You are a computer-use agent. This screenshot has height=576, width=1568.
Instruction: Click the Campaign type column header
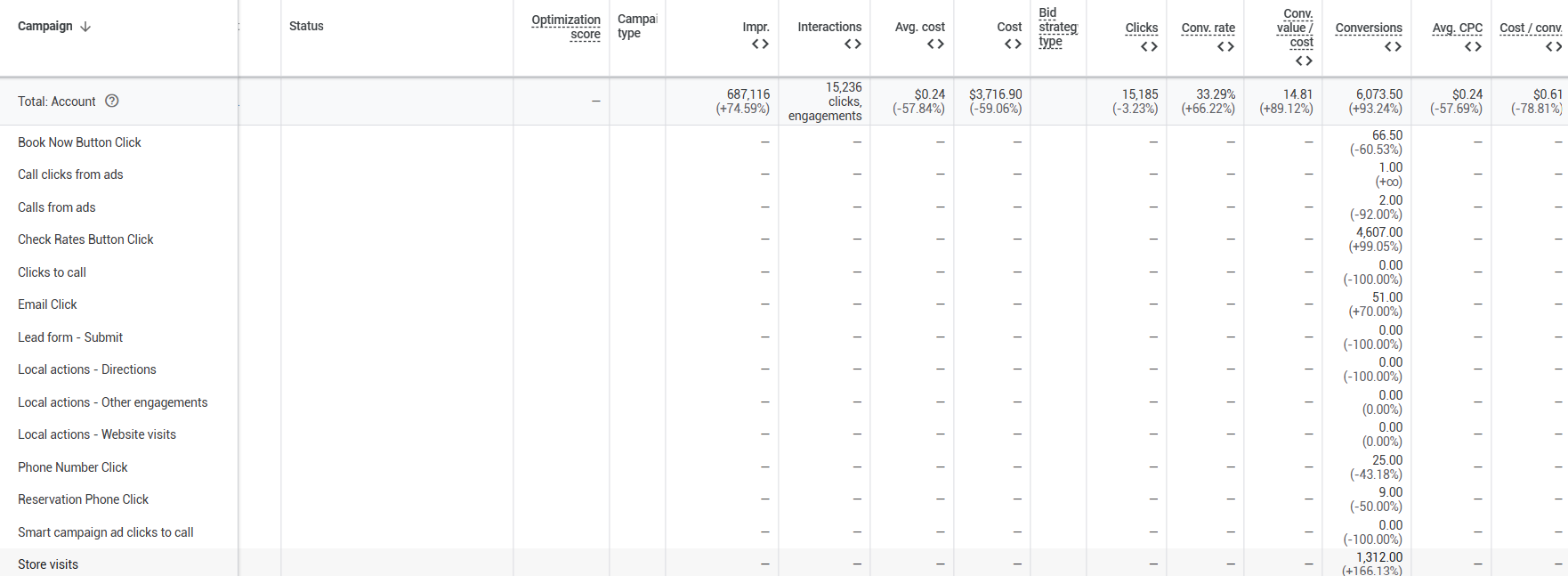pyautogui.click(x=636, y=26)
